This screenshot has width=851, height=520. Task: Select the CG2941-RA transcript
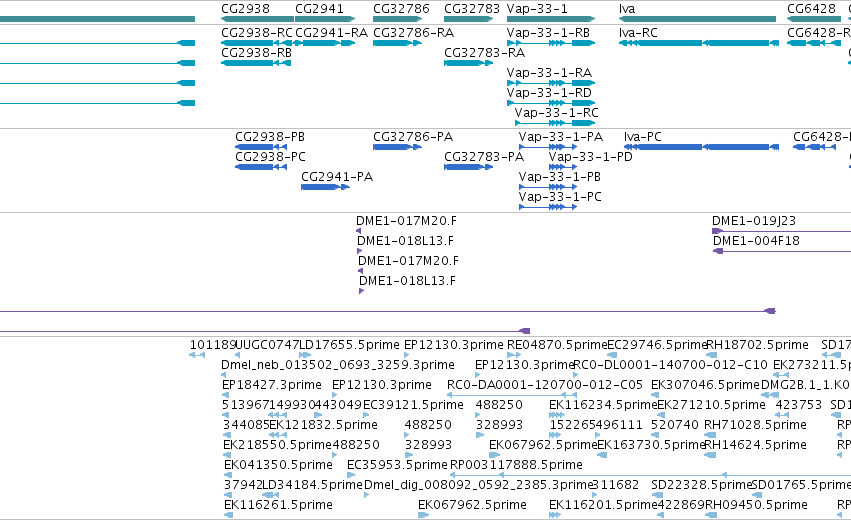323,43
